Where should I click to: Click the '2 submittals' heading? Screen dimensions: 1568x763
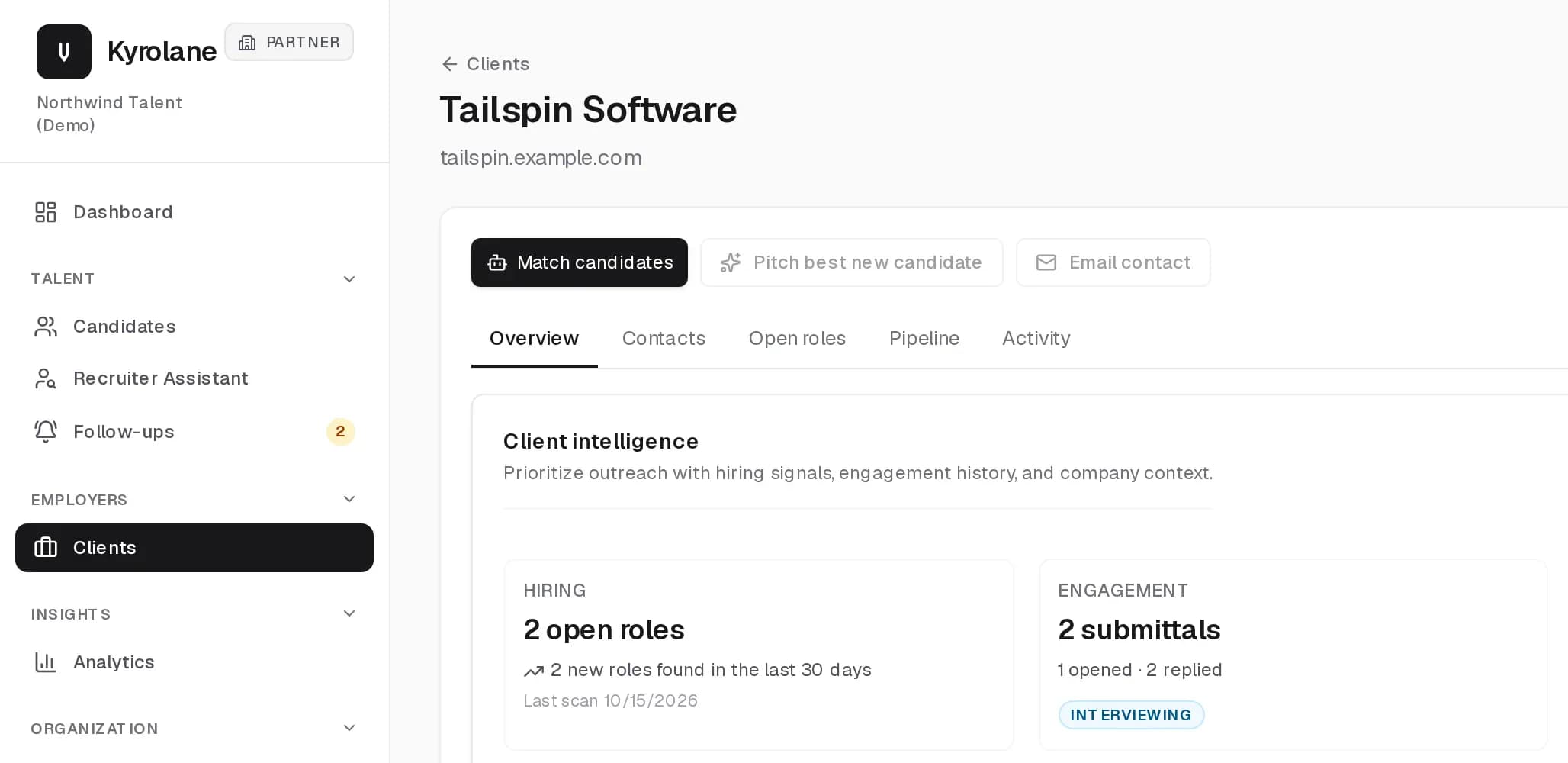1139,630
